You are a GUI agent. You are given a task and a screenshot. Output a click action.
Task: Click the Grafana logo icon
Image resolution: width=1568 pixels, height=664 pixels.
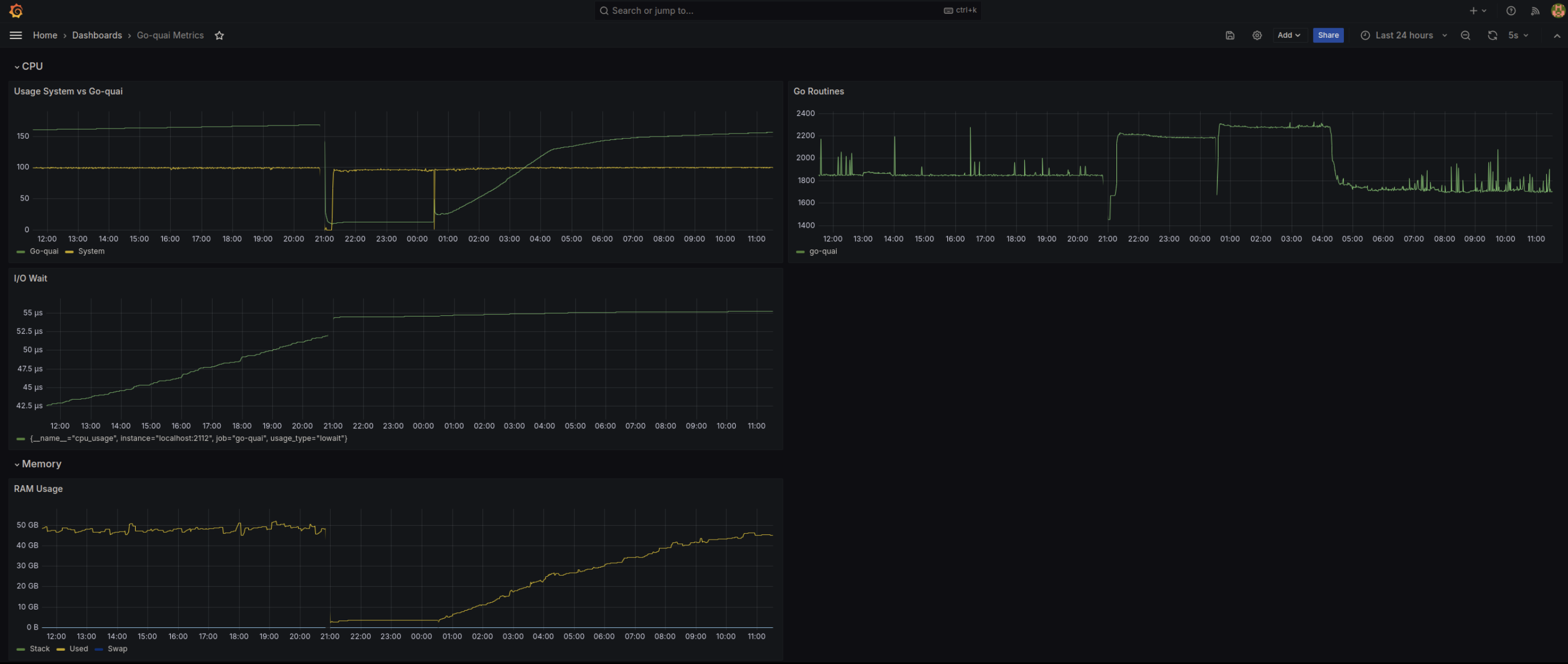click(17, 10)
